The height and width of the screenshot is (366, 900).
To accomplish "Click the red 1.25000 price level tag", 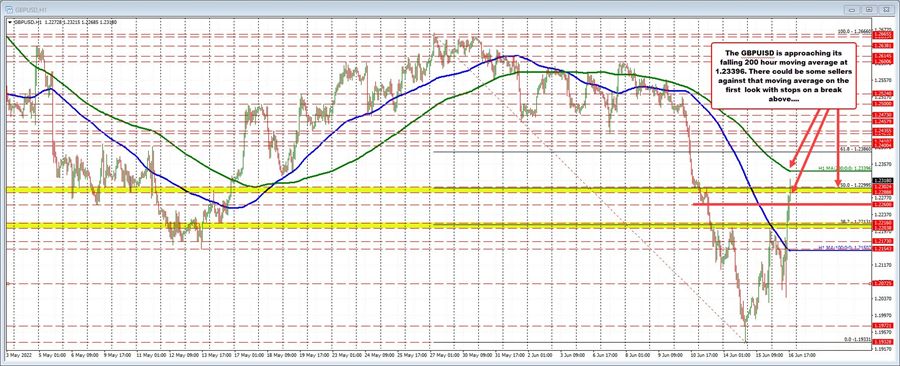I will pos(882,104).
